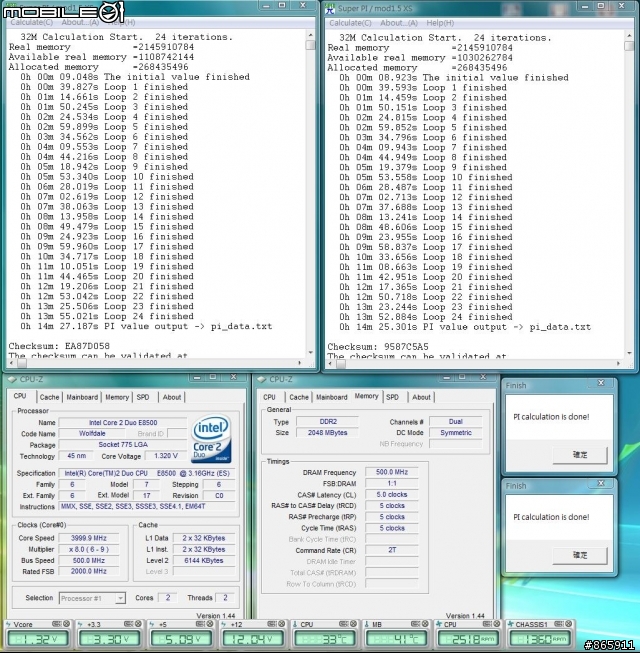Close the Vcore voltage gadget

66,624
